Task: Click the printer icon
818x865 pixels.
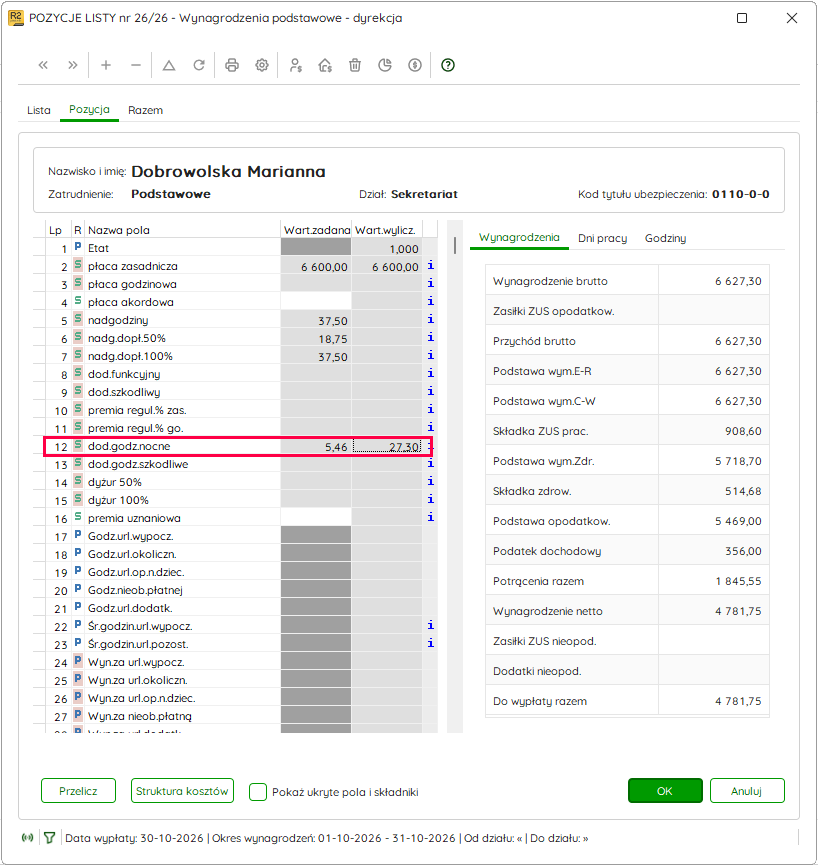Action: point(232,65)
